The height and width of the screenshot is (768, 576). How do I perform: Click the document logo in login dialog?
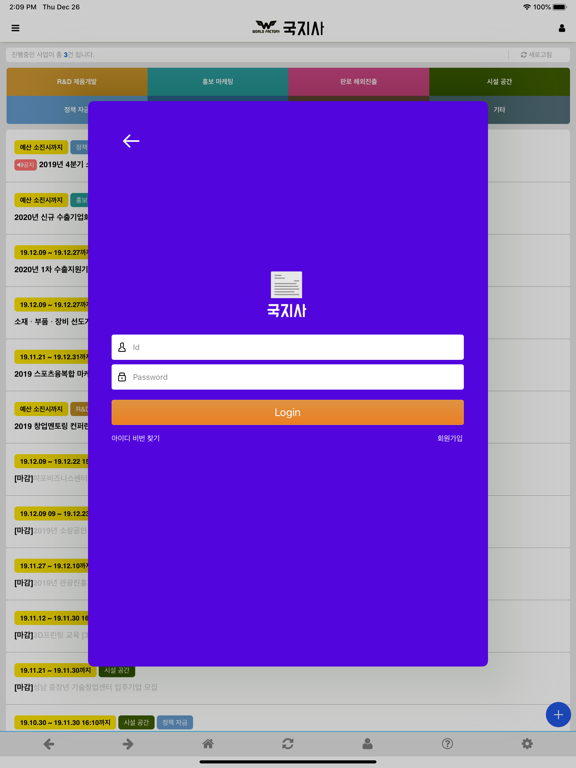pos(287,285)
